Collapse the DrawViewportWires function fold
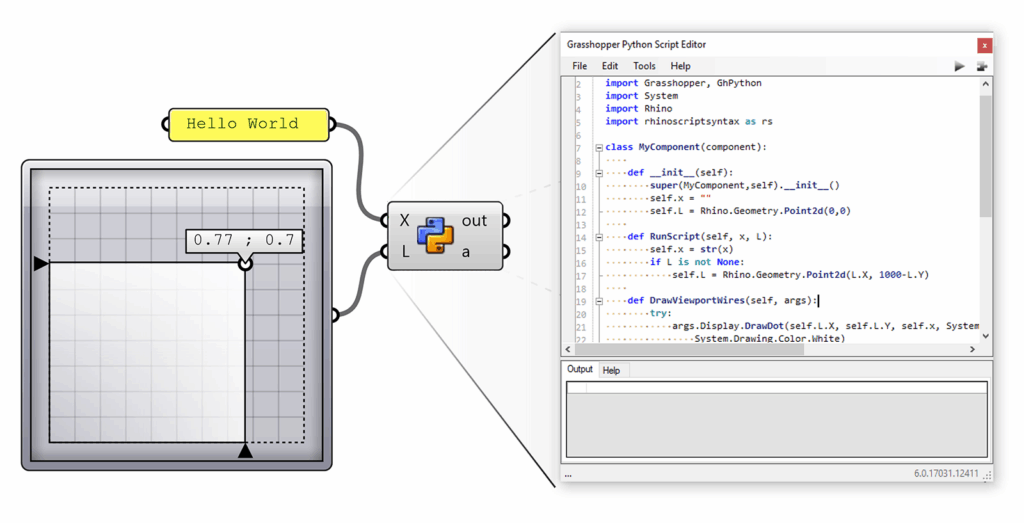This screenshot has height=523, width=1024. click(599, 301)
